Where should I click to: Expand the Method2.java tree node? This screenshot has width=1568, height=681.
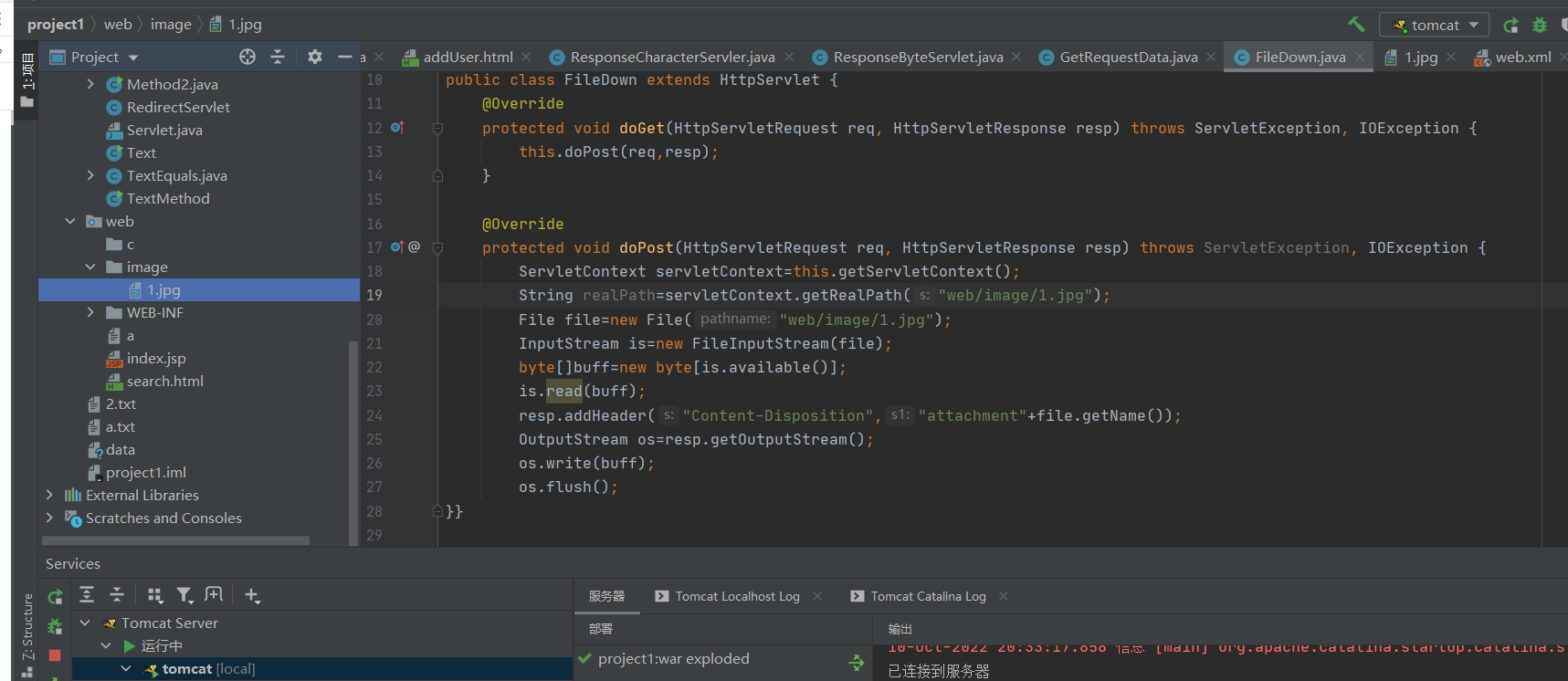point(90,84)
